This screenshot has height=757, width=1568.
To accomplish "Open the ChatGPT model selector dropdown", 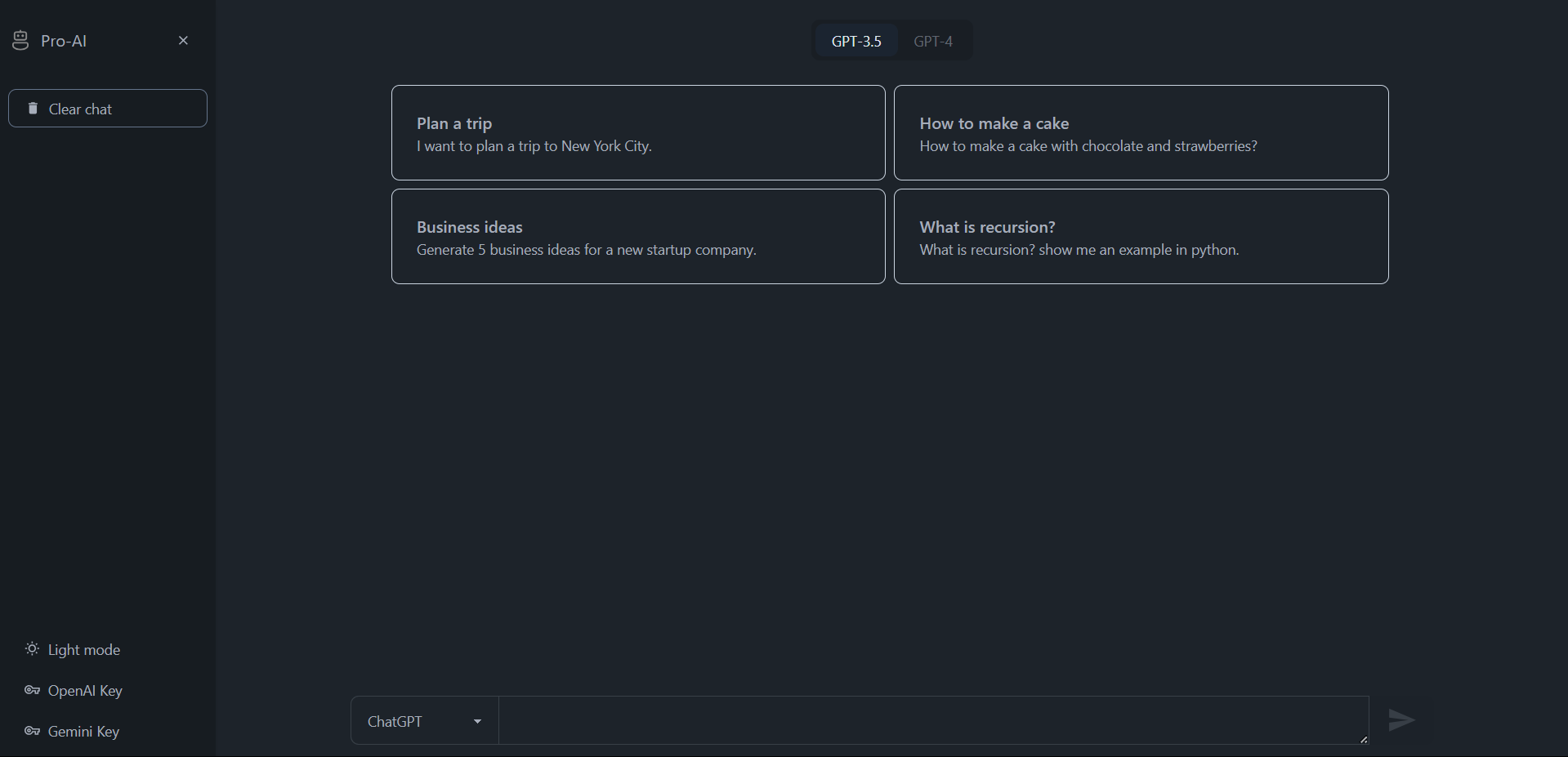I will (x=422, y=721).
